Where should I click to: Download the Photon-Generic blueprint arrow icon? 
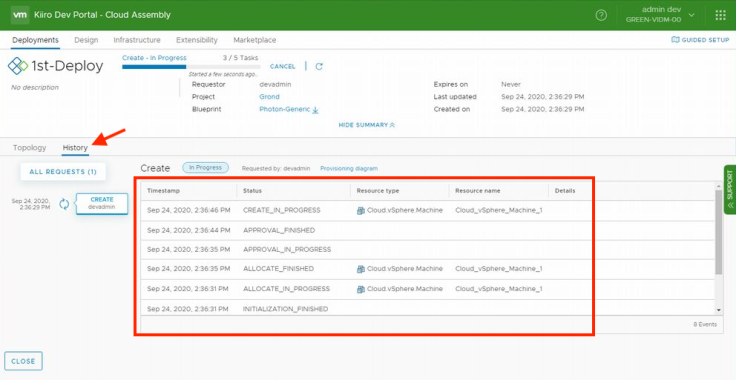(x=315, y=110)
